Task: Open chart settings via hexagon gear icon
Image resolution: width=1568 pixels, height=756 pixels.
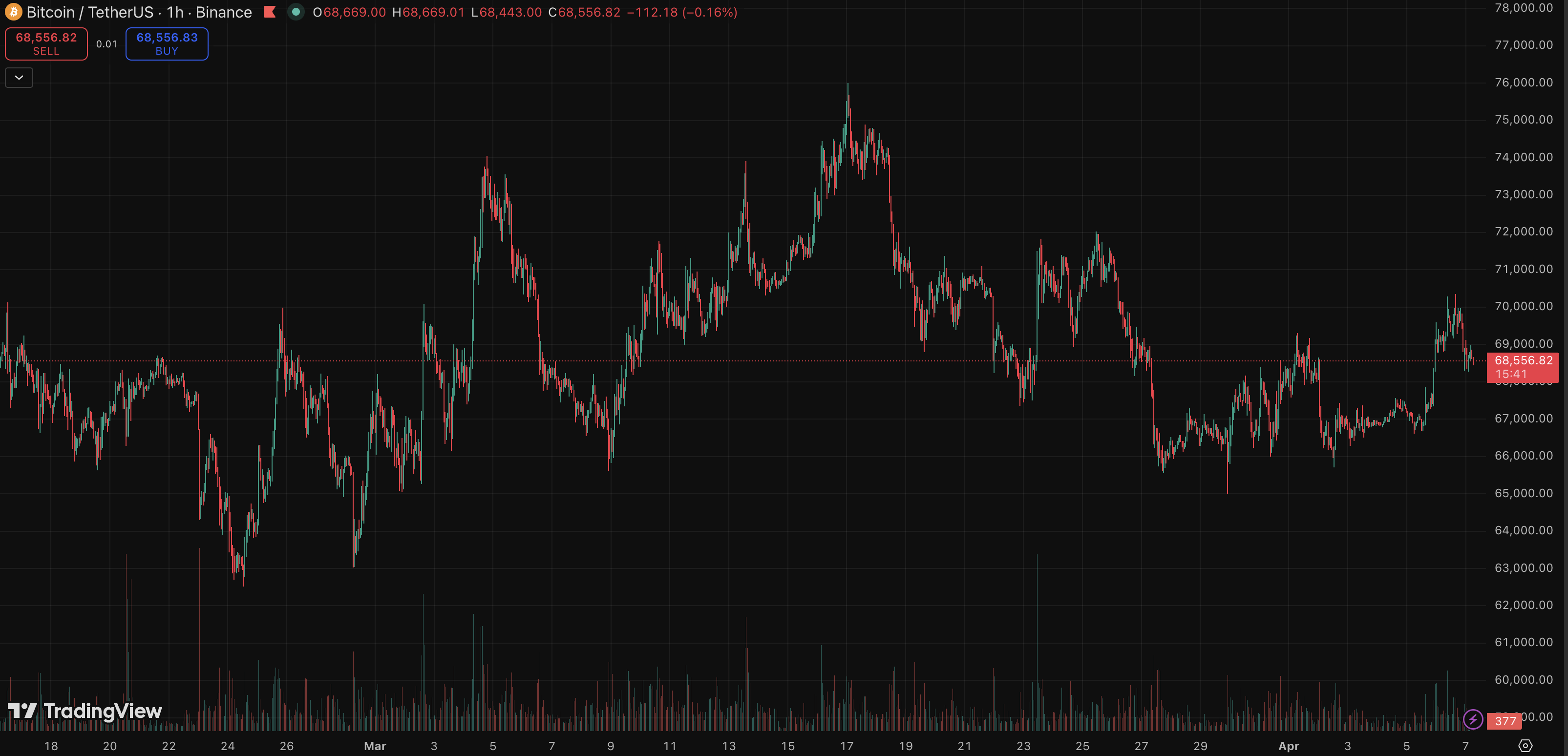Action: coord(1525,746)
